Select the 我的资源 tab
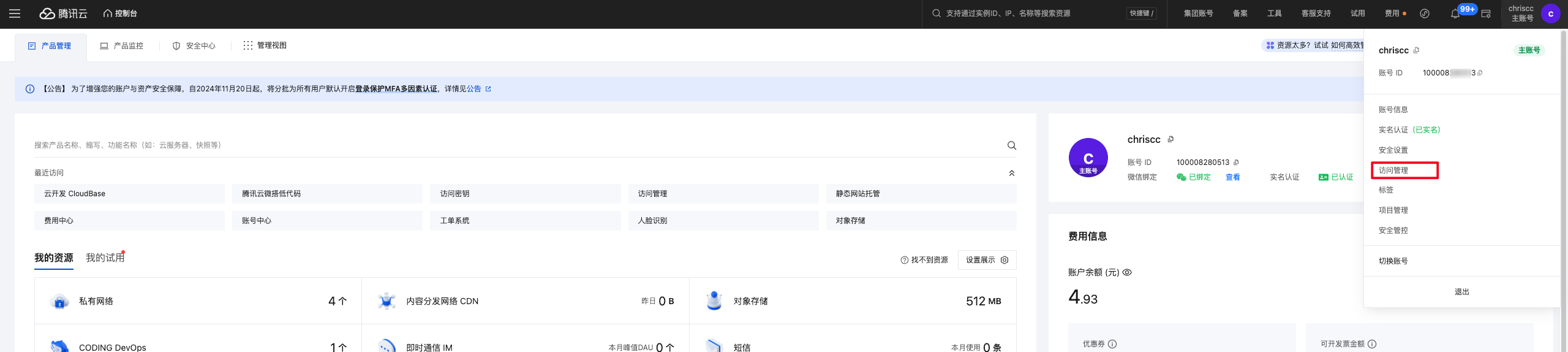Screen dimensions: 1568x352 [x=54, y=258]
